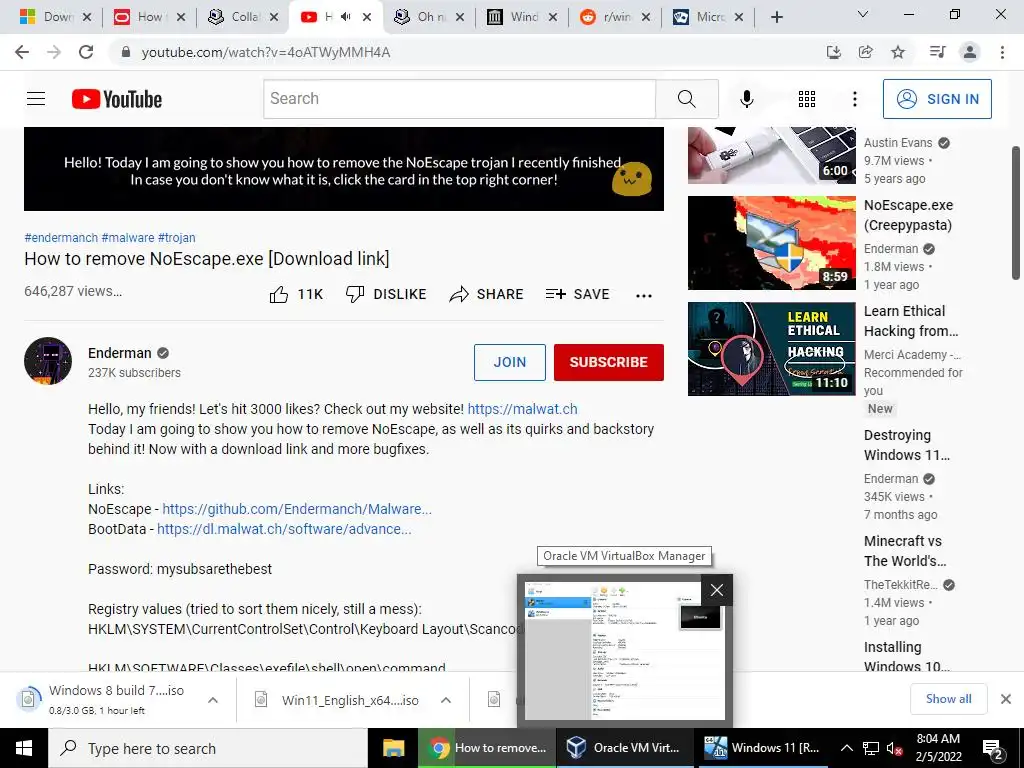Activate voice search microphone

pos(746,99)
